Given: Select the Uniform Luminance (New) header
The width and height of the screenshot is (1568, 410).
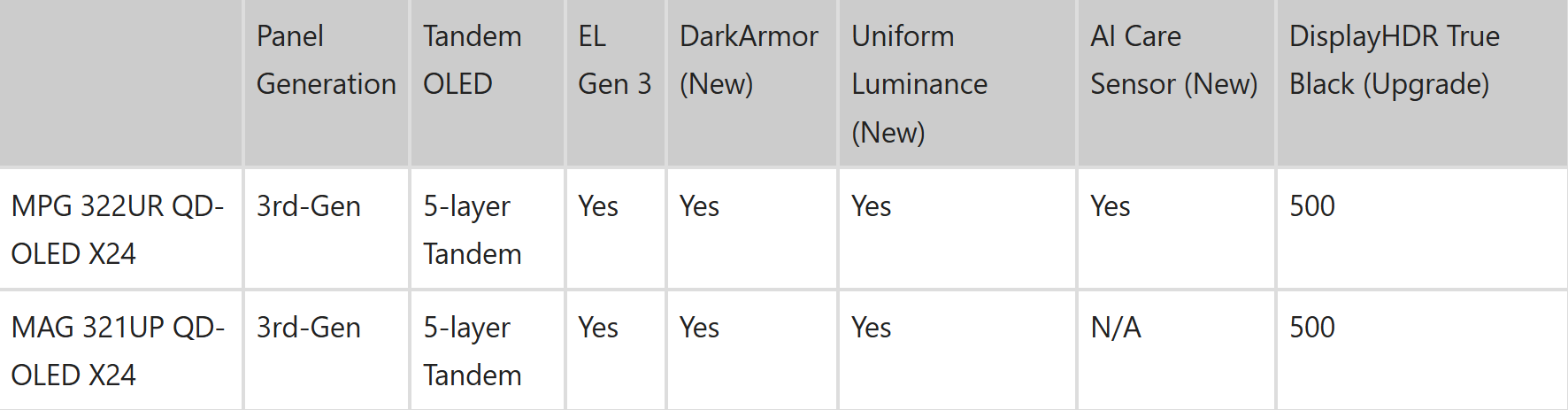Looking at the screenshot, I should (919, 84).
